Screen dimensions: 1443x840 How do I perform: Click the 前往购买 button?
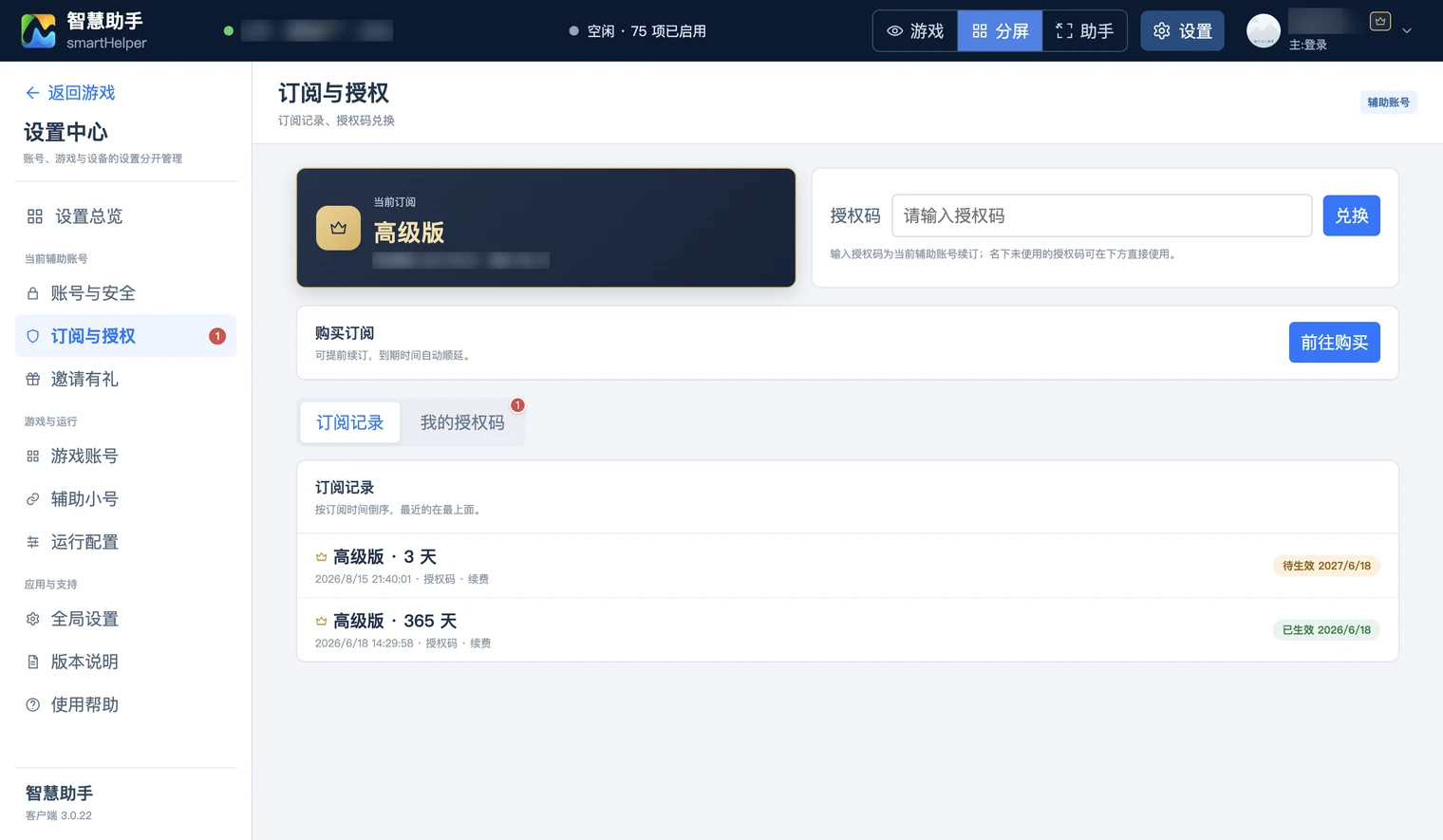[1334, 343]
